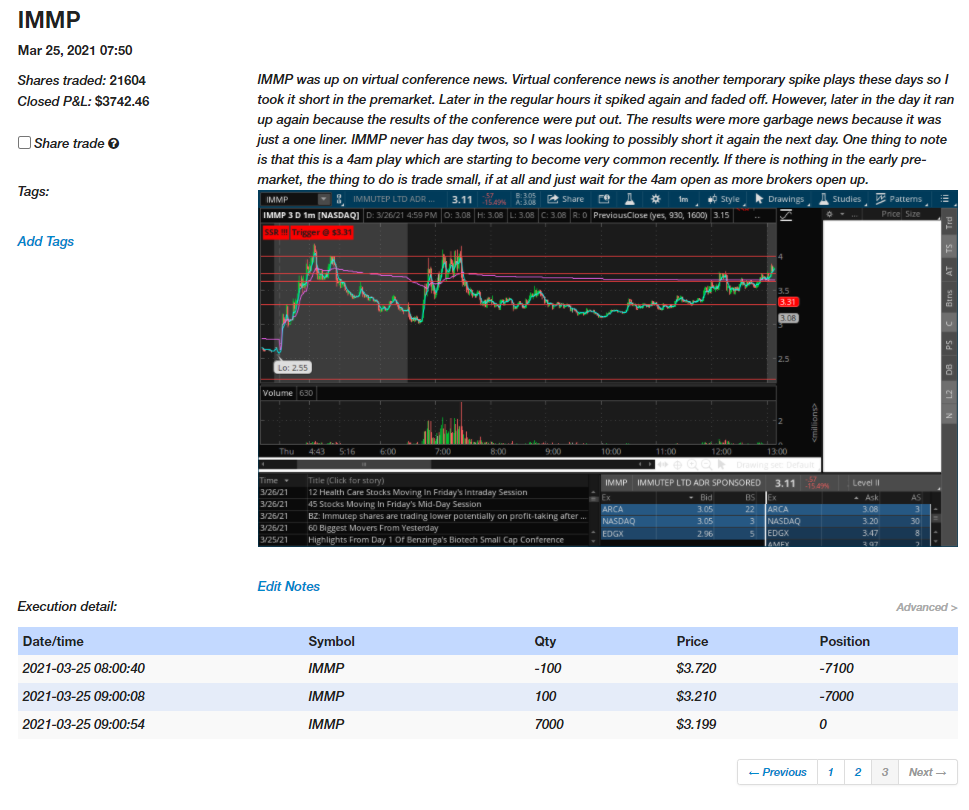Select the Btns sidebar tab
The image size is (969, 810).
[949, 298]
